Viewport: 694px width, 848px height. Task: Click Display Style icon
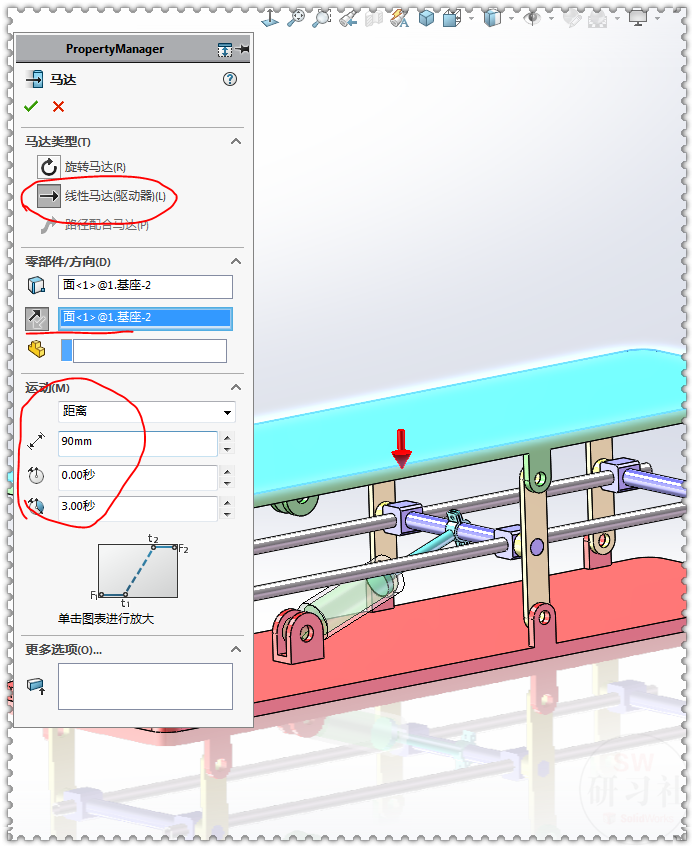click(x=492, y=18)
